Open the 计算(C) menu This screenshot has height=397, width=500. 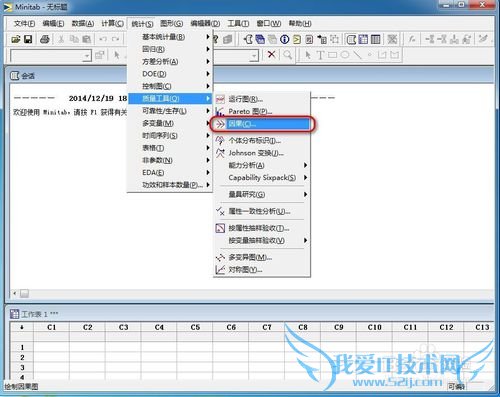[112, 23]
